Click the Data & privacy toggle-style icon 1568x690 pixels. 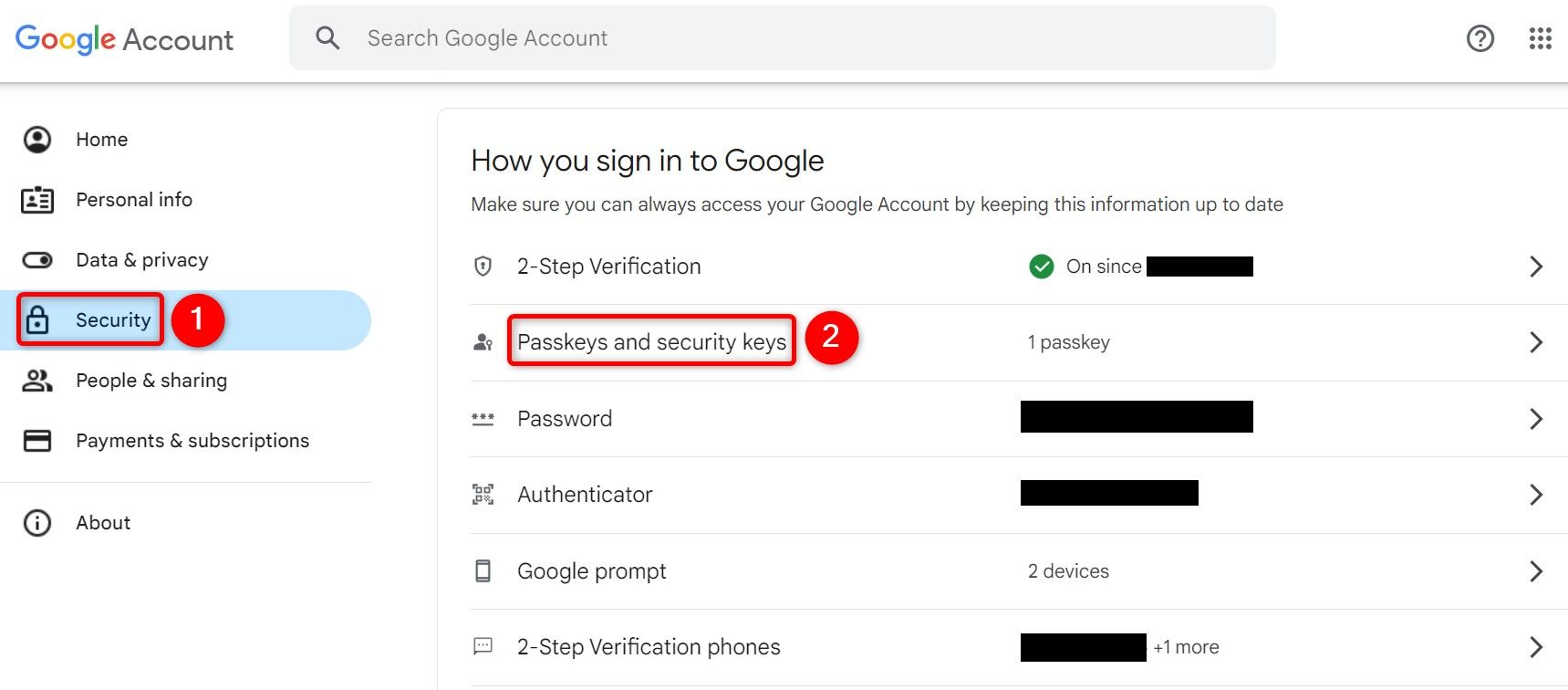[36, 259]
